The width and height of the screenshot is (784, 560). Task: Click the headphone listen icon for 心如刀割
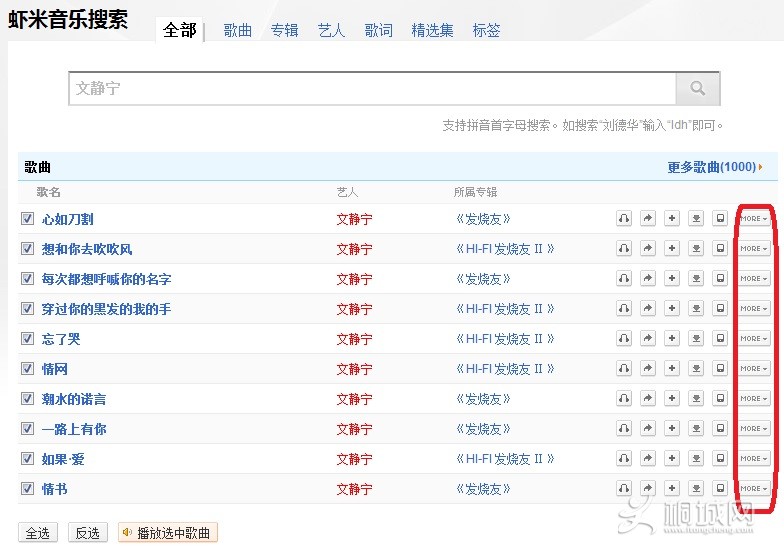point(624,219)
